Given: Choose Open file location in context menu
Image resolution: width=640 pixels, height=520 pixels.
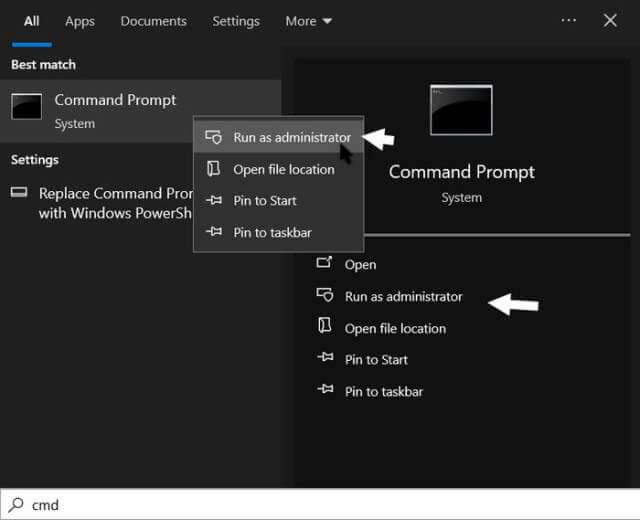Looking at the screenshot, I should click(279, 169).
